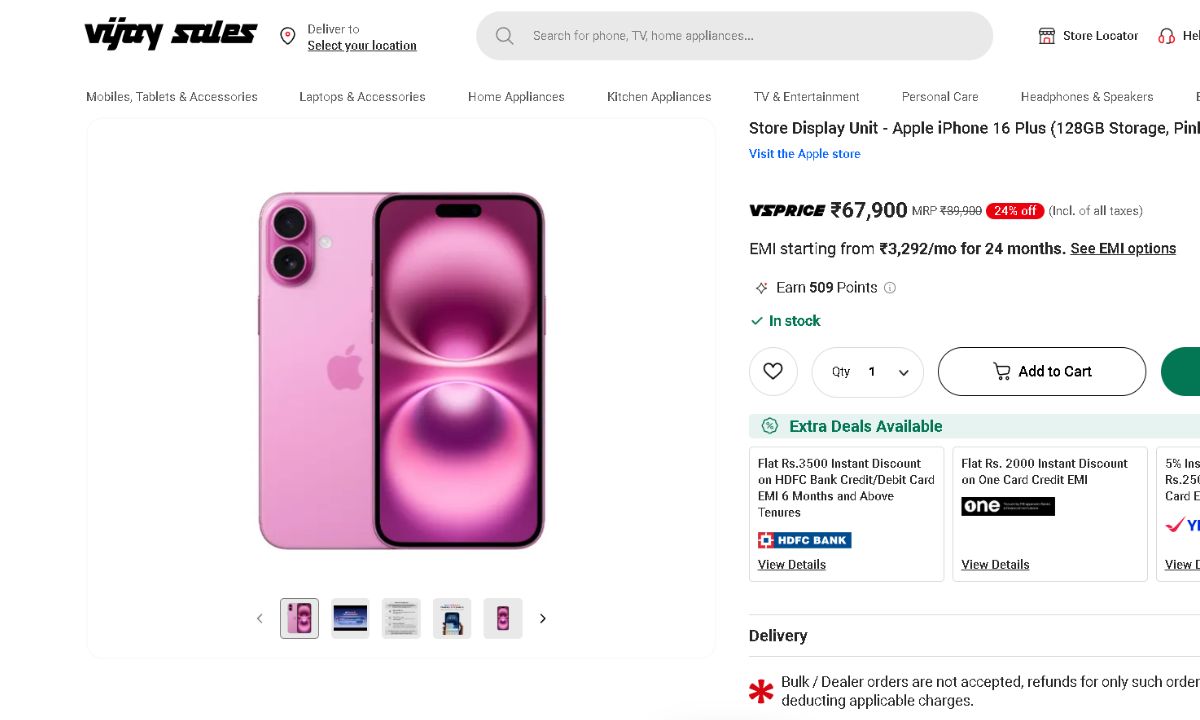
Task: View Details of HDFC Bank offer
Action: tap(792, 565)
